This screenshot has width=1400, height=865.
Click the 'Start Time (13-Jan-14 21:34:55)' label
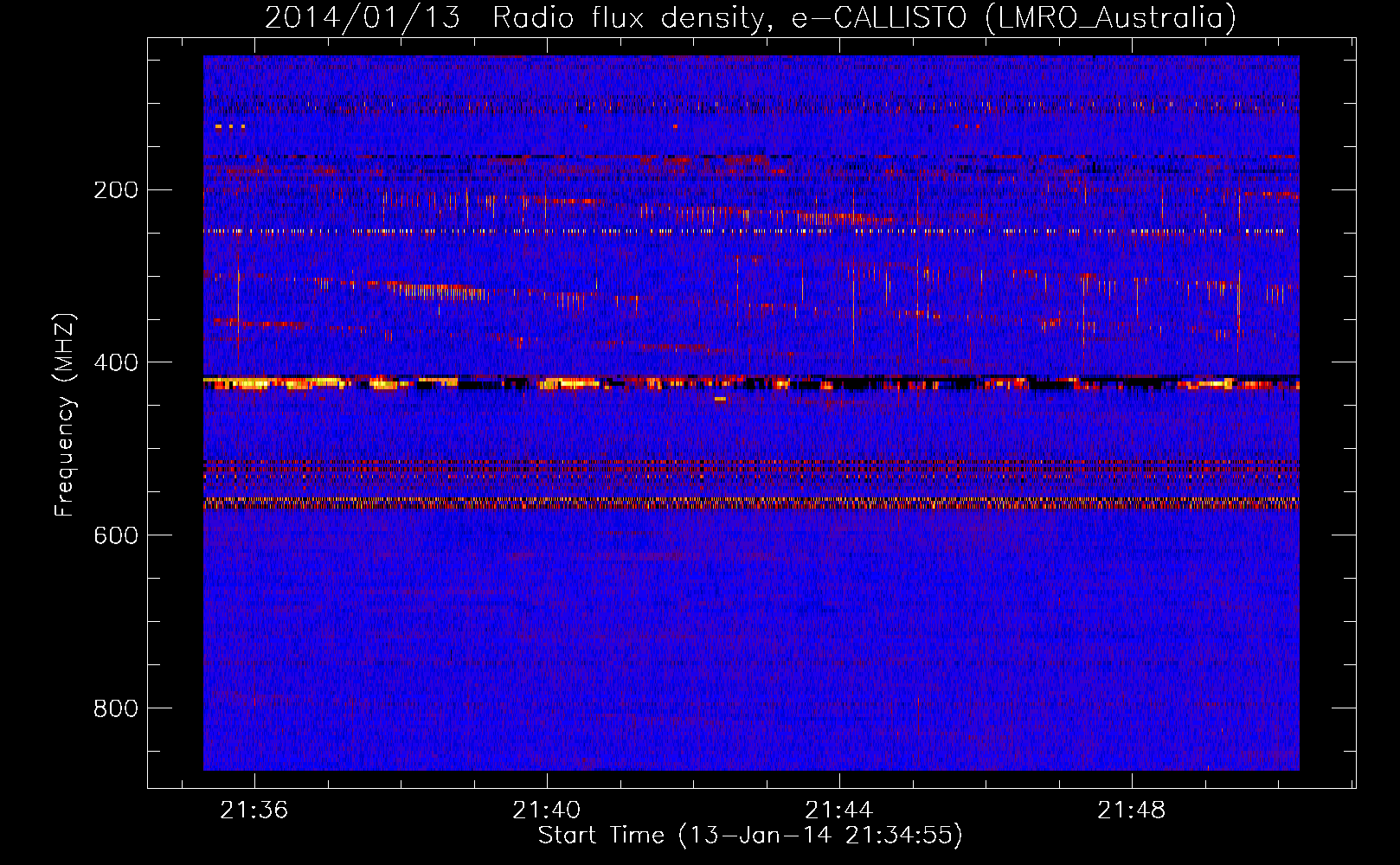click(750, 836)
